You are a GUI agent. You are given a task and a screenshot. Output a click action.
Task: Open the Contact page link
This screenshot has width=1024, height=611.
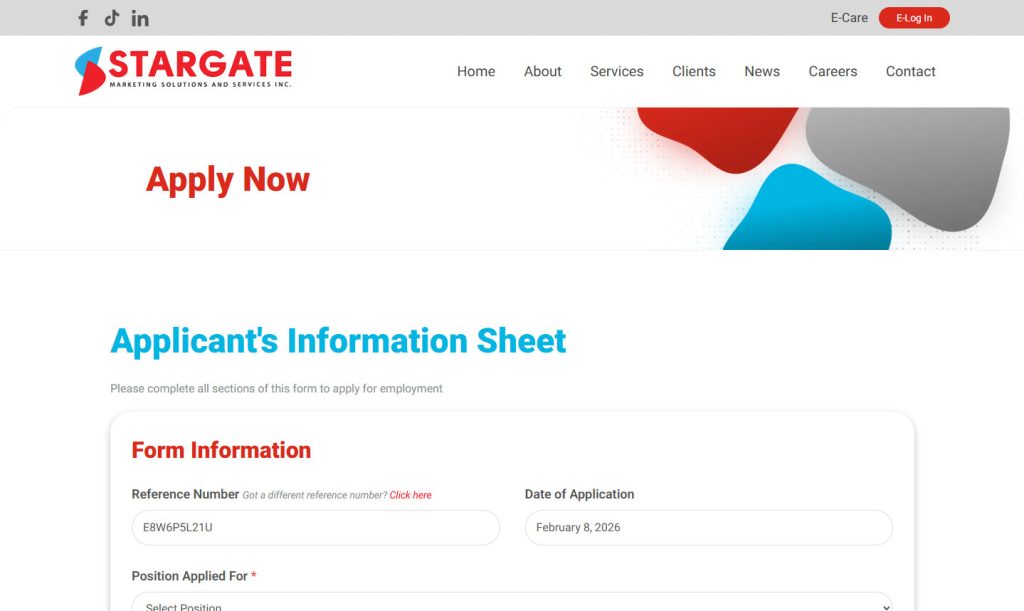click(x=911, y=71)
